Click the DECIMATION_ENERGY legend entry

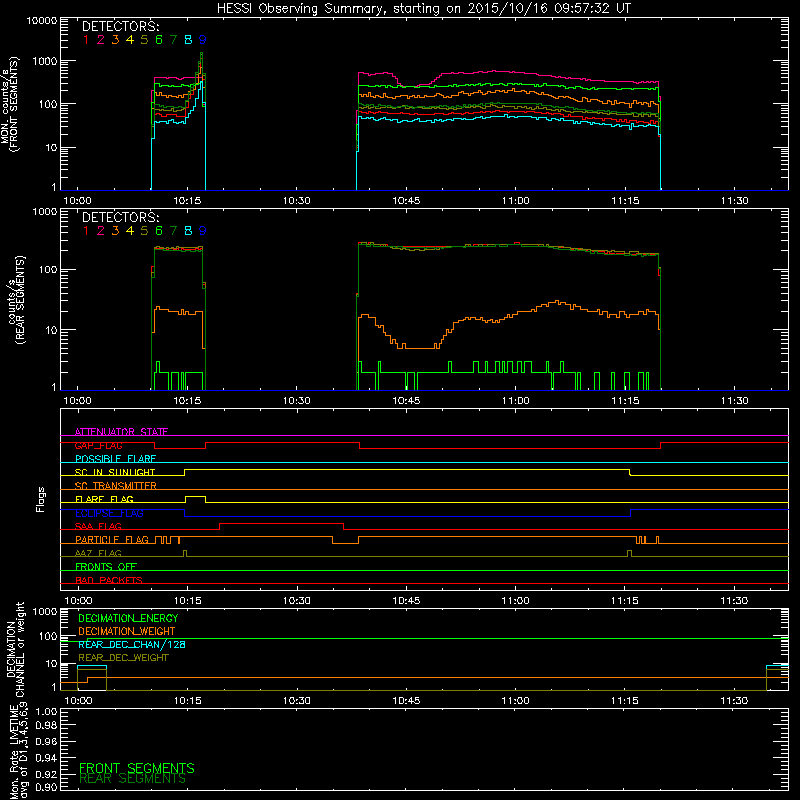coord(128,618)
